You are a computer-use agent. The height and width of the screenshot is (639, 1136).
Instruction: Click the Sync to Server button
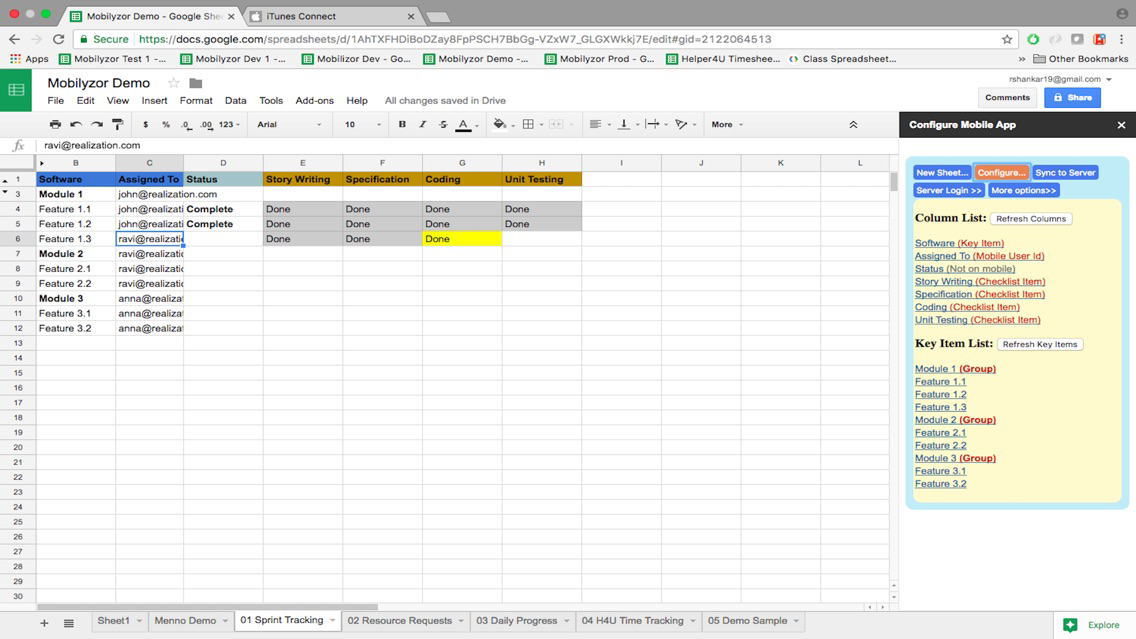pos(1065,172)
